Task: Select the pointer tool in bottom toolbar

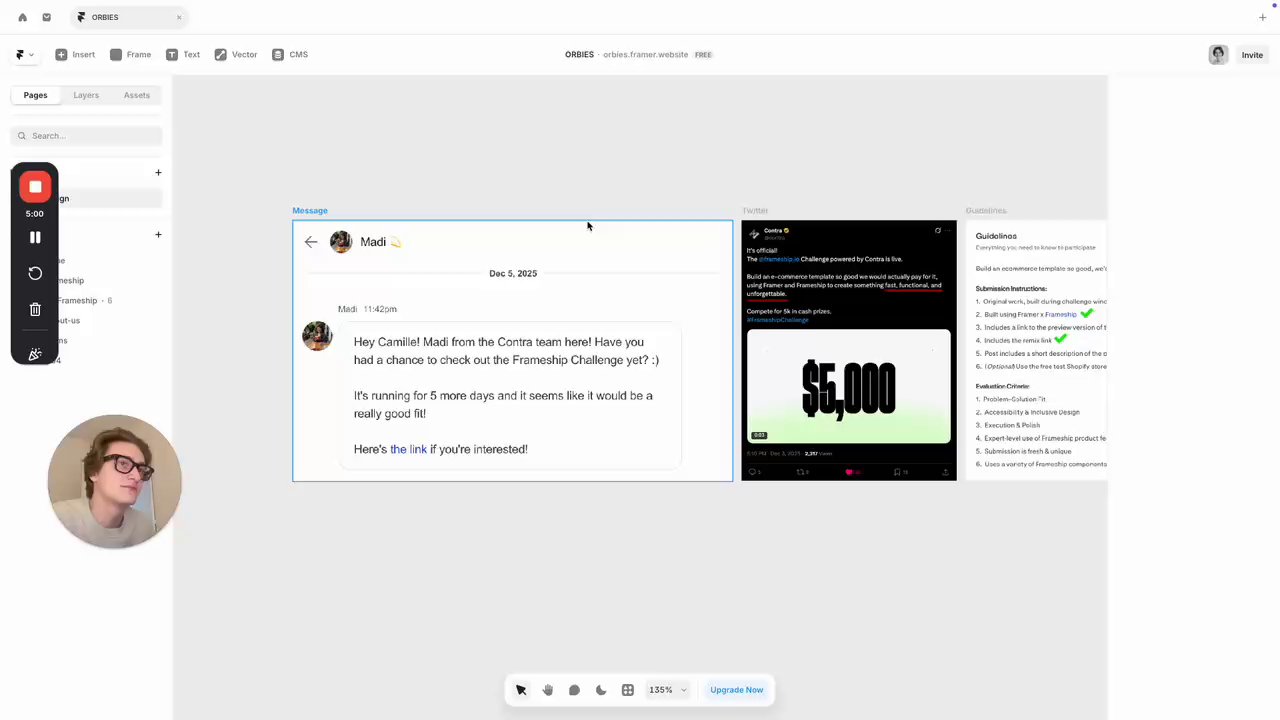Action: click(521, 690)
